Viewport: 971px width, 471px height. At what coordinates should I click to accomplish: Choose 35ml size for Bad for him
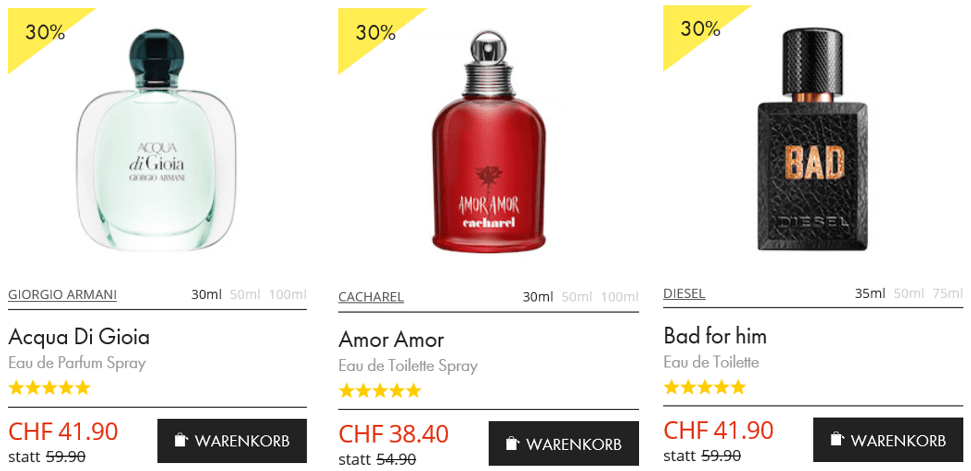[x=870, y=293]
